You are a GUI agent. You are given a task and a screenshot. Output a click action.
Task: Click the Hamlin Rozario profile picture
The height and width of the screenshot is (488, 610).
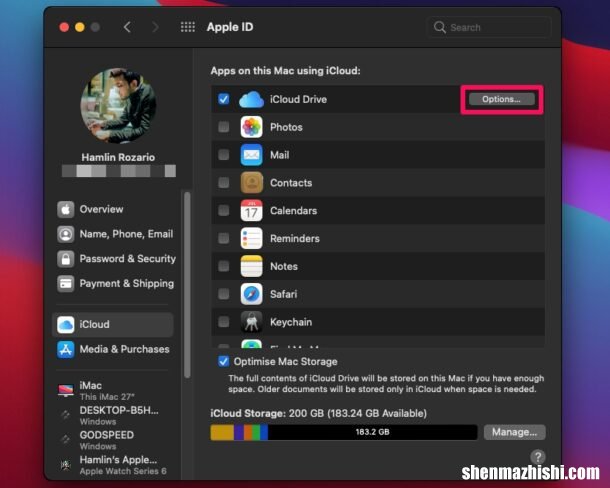[119, 105]
